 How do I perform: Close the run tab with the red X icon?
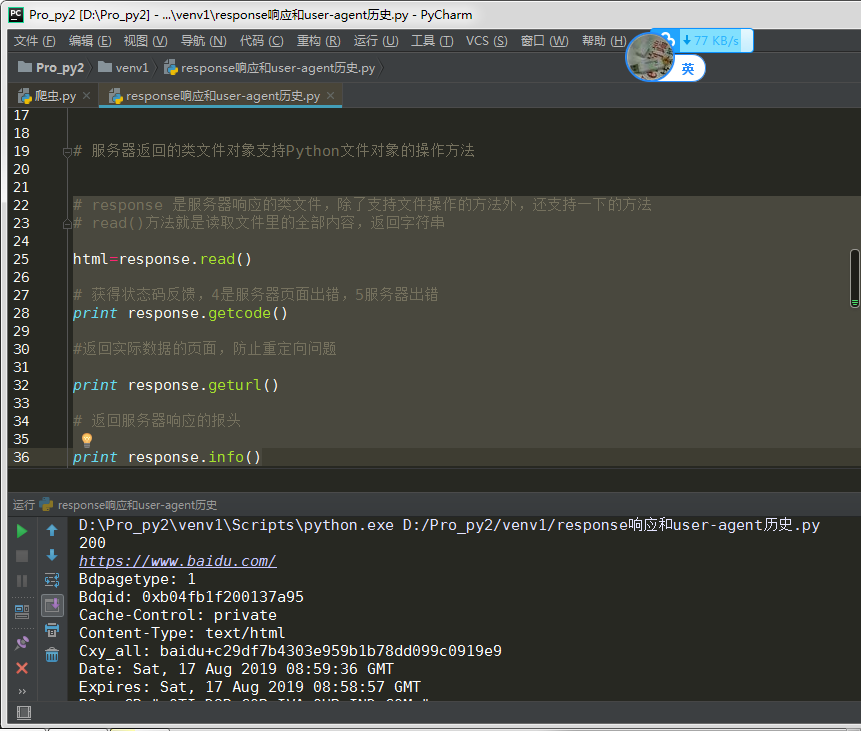point(22,668)
